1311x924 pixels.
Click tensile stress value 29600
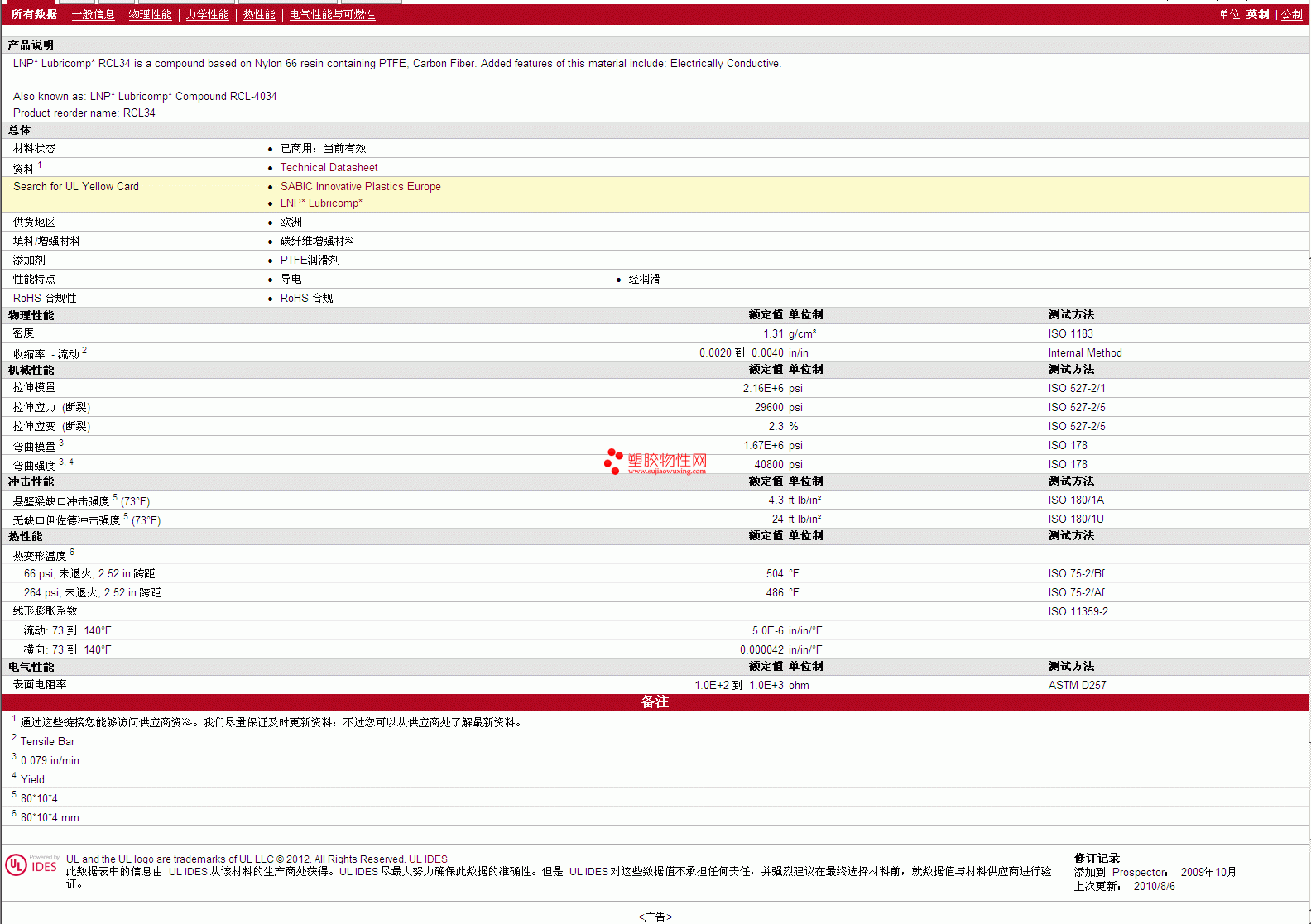[x=769, y=408]
